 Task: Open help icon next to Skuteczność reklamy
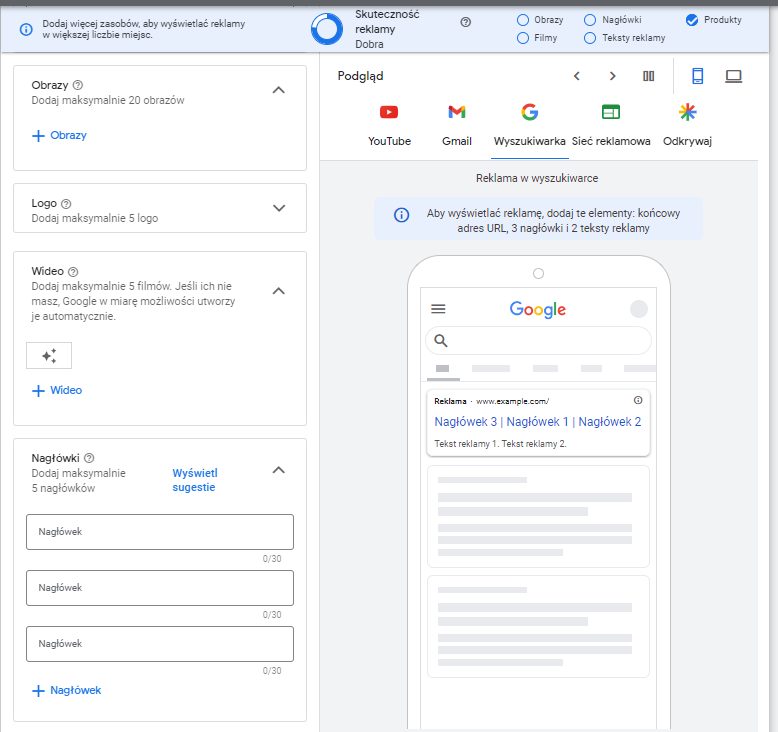[465, 22]
